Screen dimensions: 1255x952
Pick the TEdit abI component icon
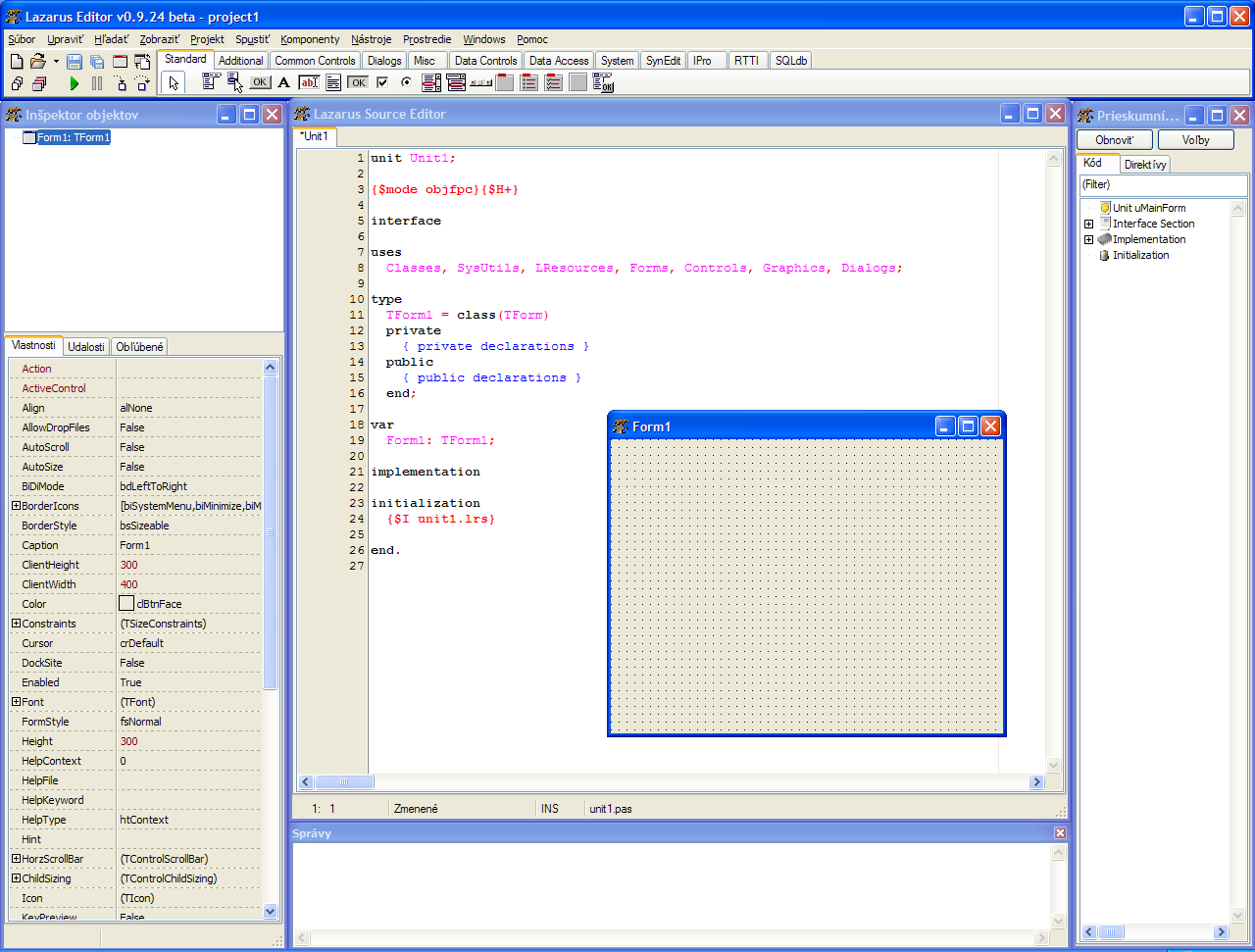tap(309, 82)
